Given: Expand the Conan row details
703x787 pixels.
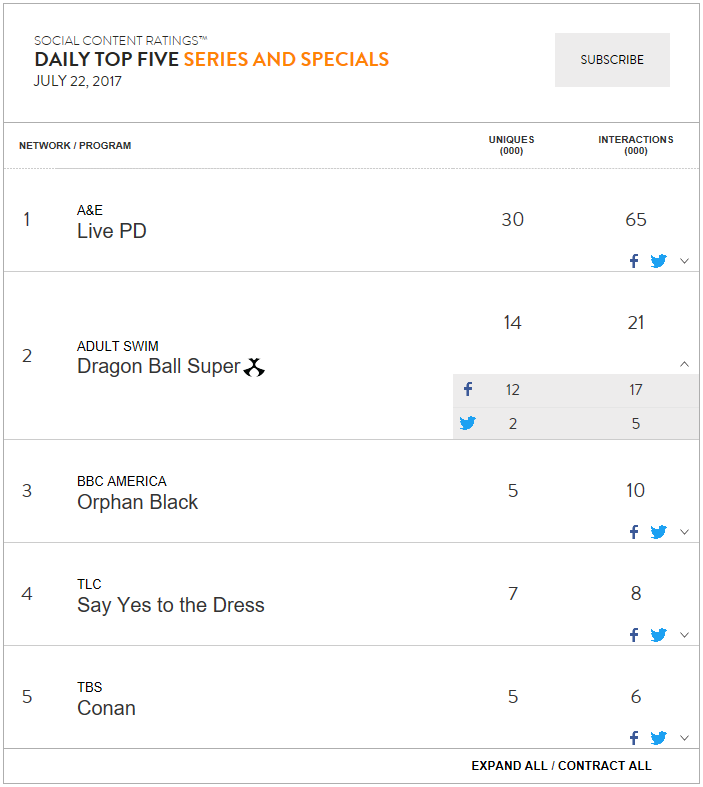Looking at the screenshot, I should pos(684,738).
